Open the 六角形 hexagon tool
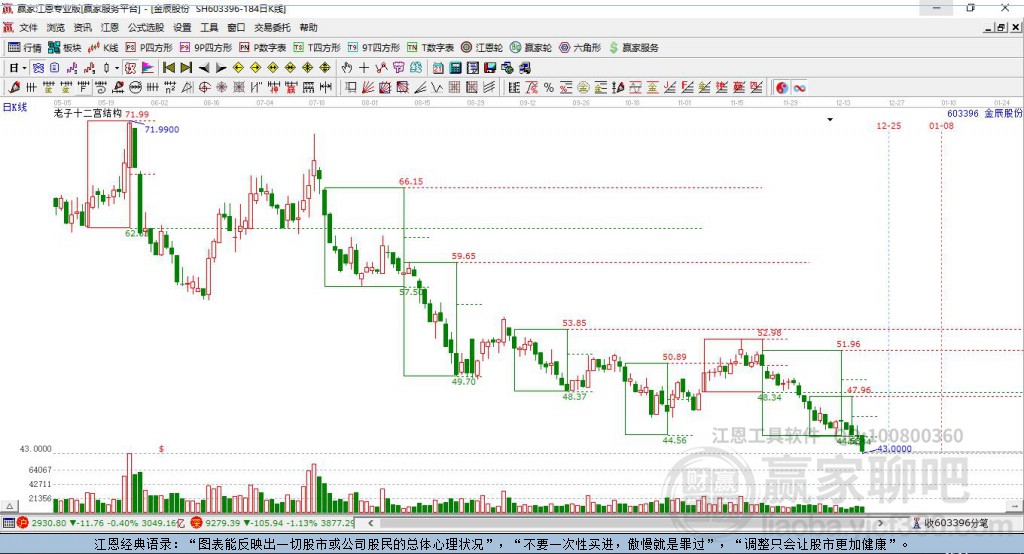 pos(580,48)
